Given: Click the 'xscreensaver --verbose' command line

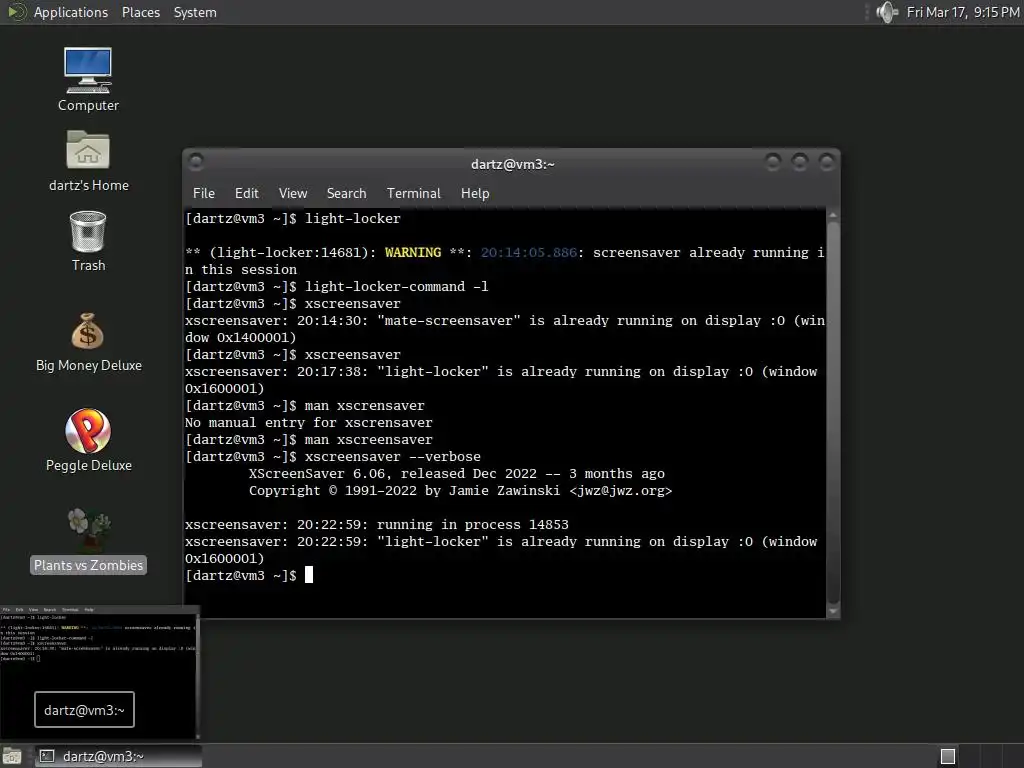Looking at the screenshot, I should (332, 456).
